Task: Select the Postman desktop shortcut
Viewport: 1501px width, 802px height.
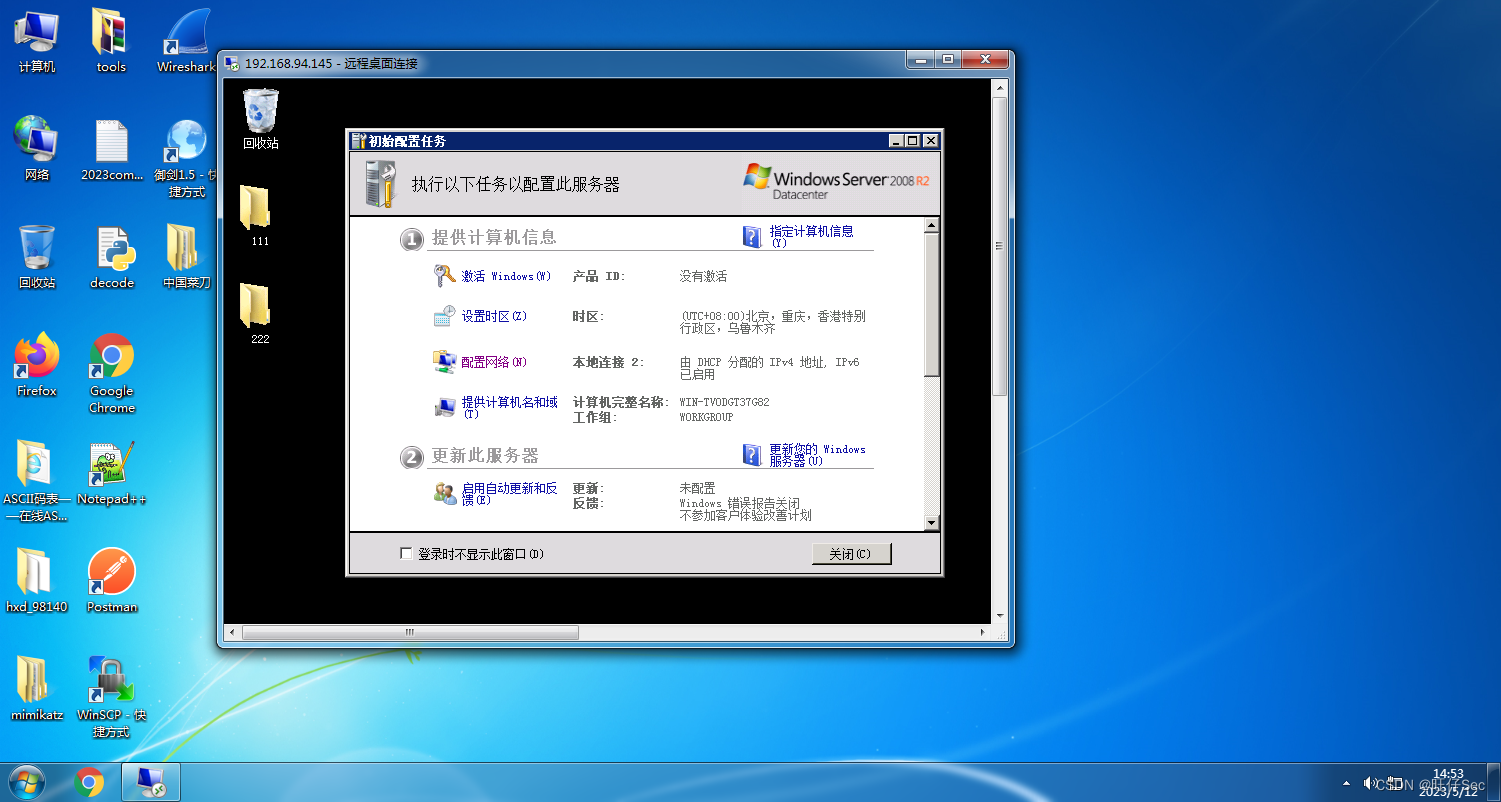Action: coord(111,580)
